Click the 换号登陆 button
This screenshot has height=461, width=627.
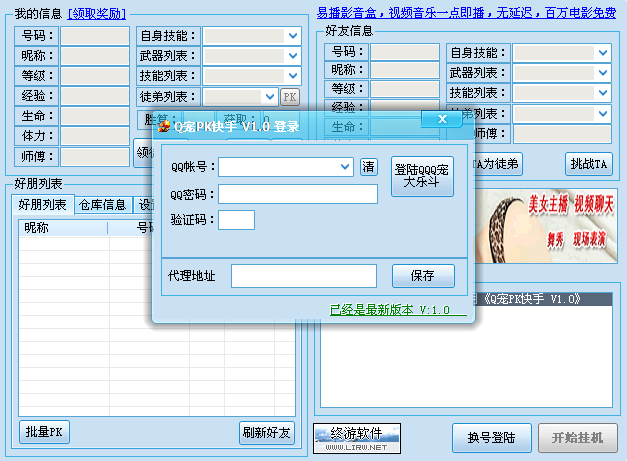coord(491,438)
